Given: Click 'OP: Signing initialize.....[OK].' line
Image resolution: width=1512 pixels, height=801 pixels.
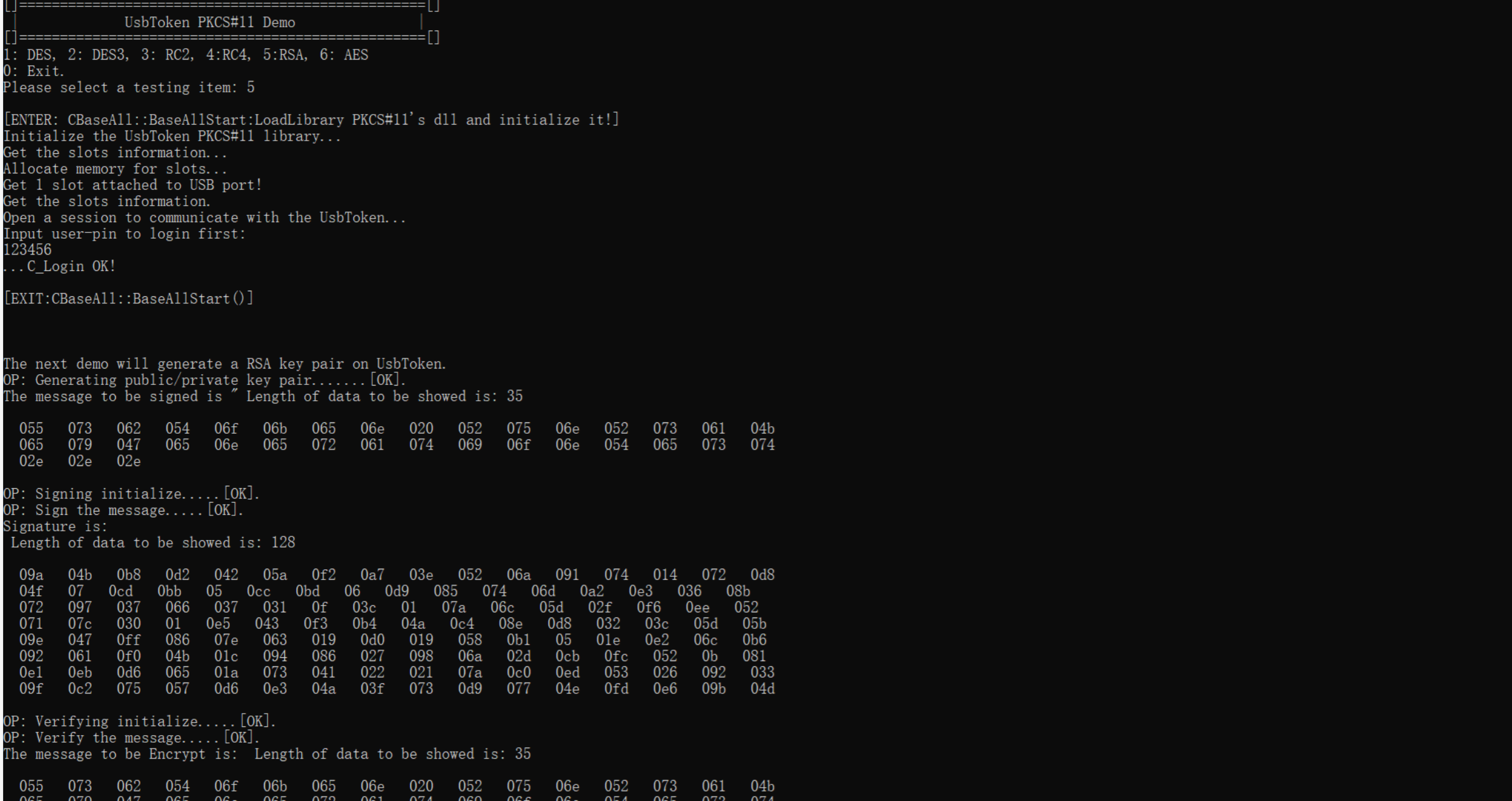Looking at the screenshot, I should pyautogui.click(x=132, y=494).
